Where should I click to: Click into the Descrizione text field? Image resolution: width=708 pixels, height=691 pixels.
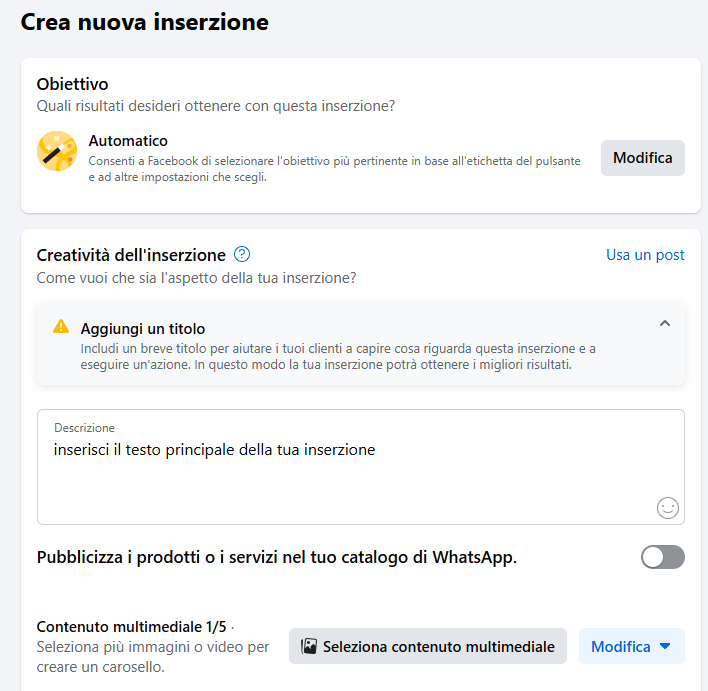tap(361, 467)
